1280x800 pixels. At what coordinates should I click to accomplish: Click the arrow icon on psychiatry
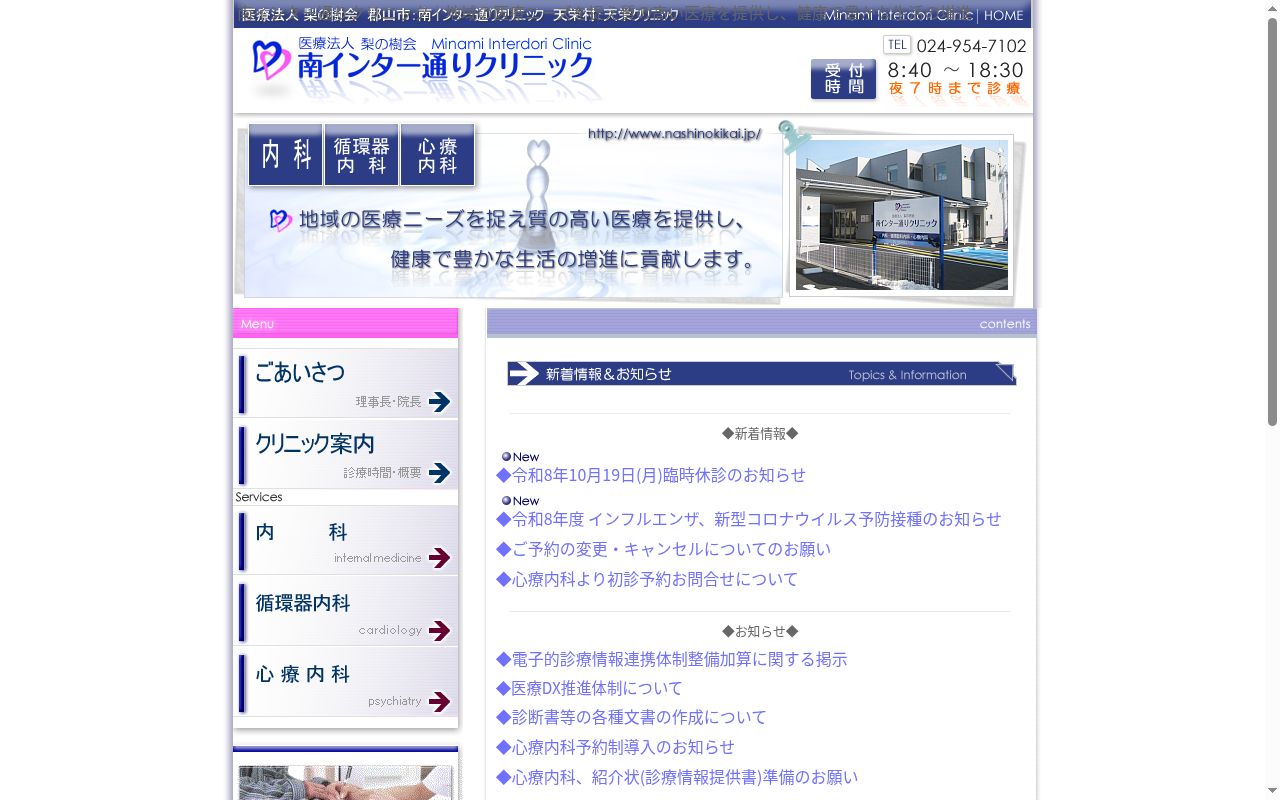click(x=439, y=702)
